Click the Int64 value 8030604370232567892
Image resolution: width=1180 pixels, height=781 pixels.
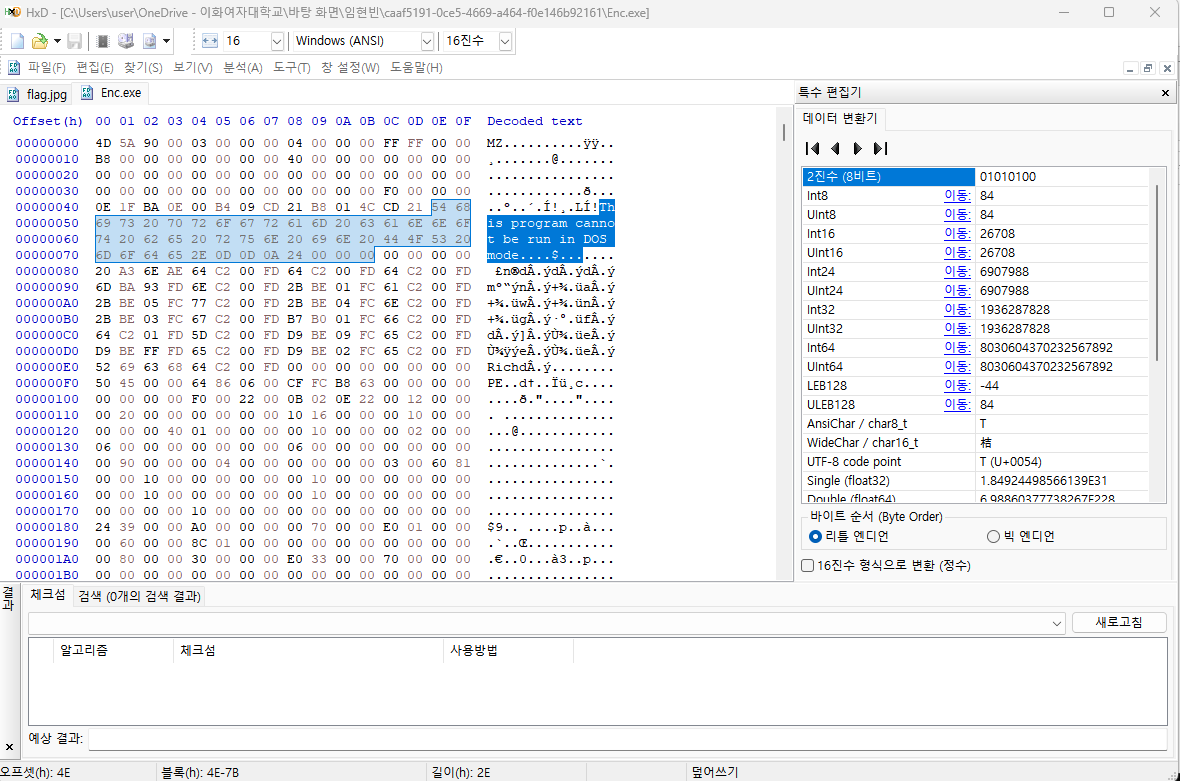click(x=1046, y=348)
